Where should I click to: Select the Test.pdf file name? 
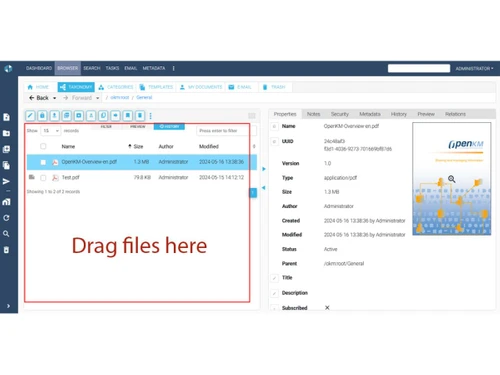pyautogui.click(x=71, y=178)
